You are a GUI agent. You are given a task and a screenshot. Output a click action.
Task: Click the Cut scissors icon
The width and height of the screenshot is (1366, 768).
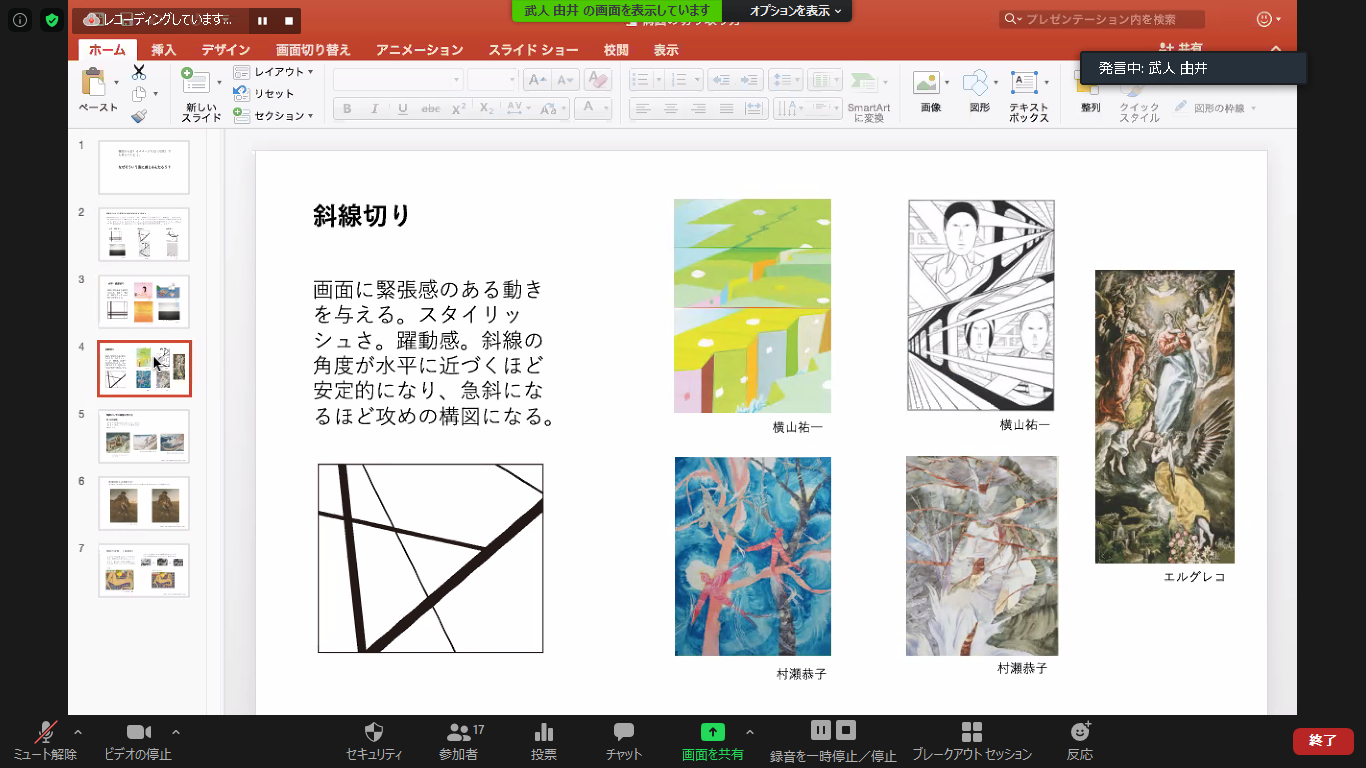tap(139, 72)
